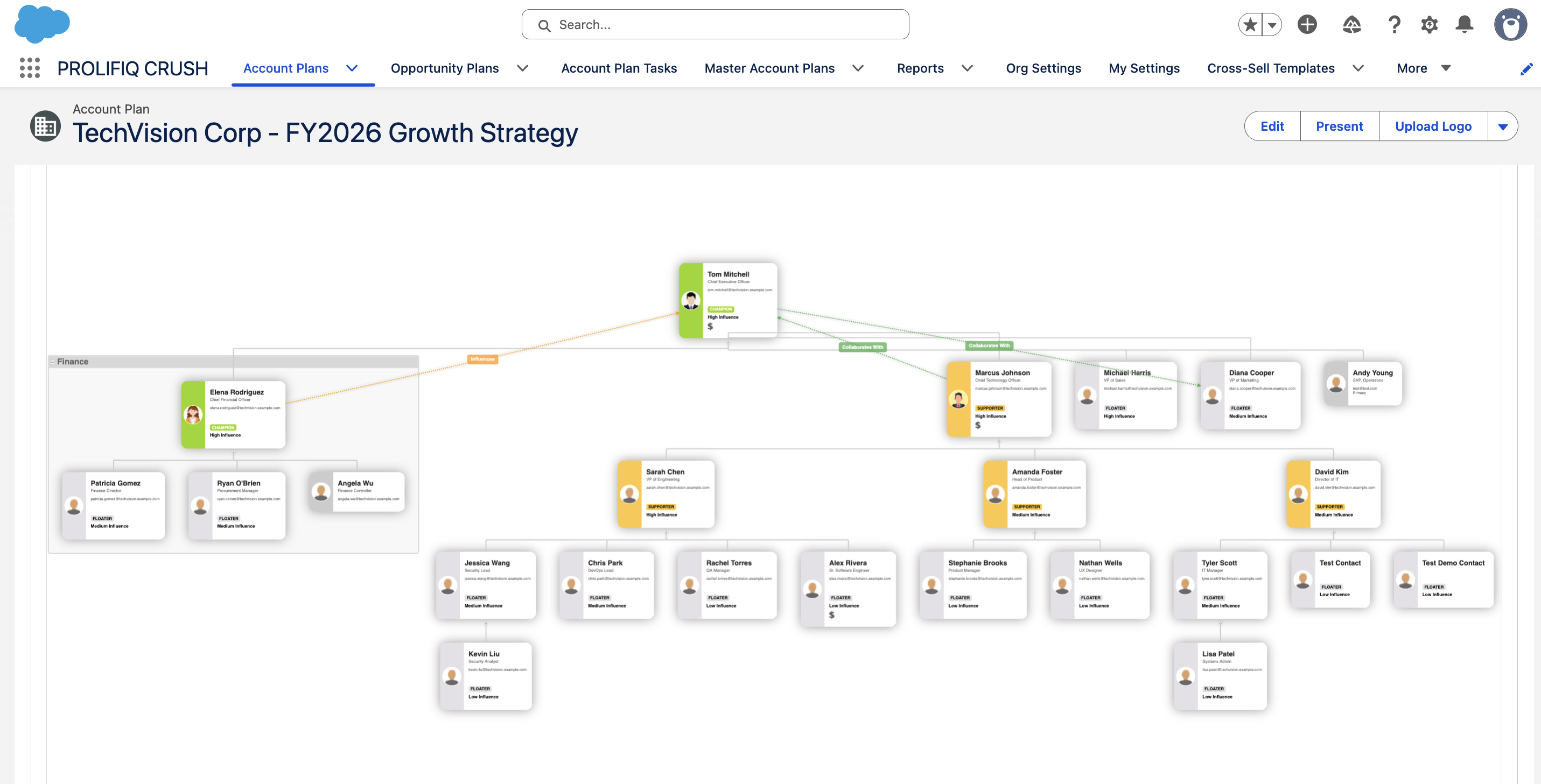Image resolution: width=1541 pixels, height=784 pixels.
Task: Expand the Cross-Sell Templates chevron
Action: click(1358, 68)
